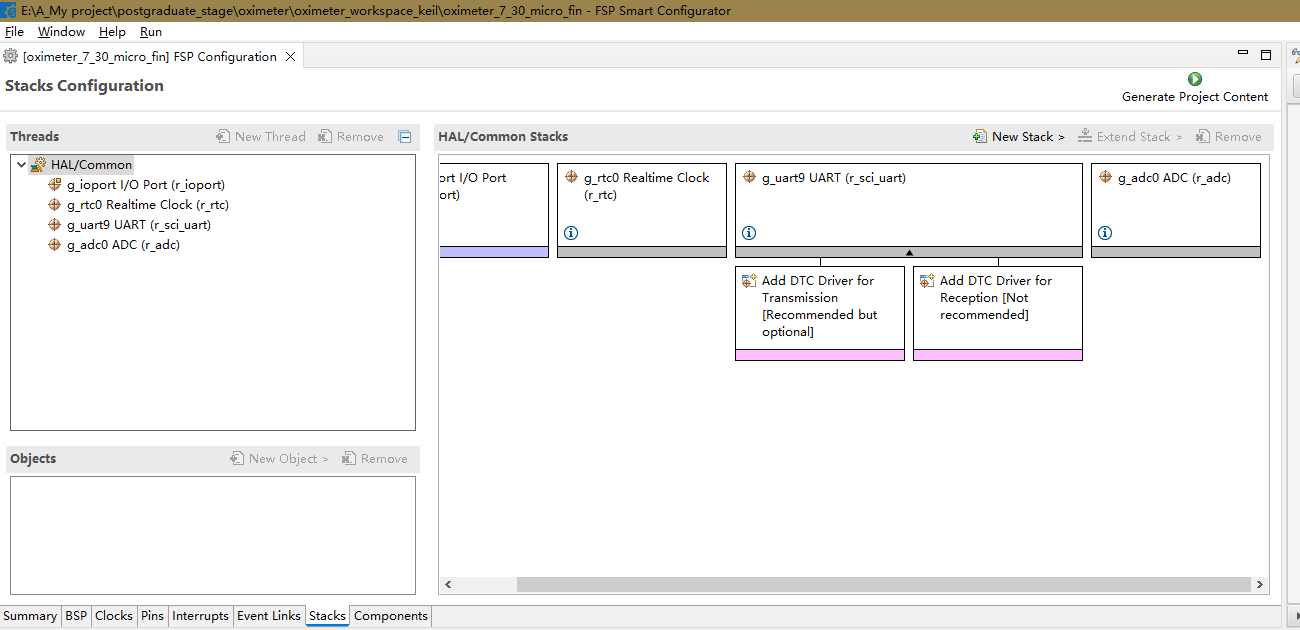Click the g_uart9 UART stack info icon
This screenshot has height=630, width=1300.
749,233
